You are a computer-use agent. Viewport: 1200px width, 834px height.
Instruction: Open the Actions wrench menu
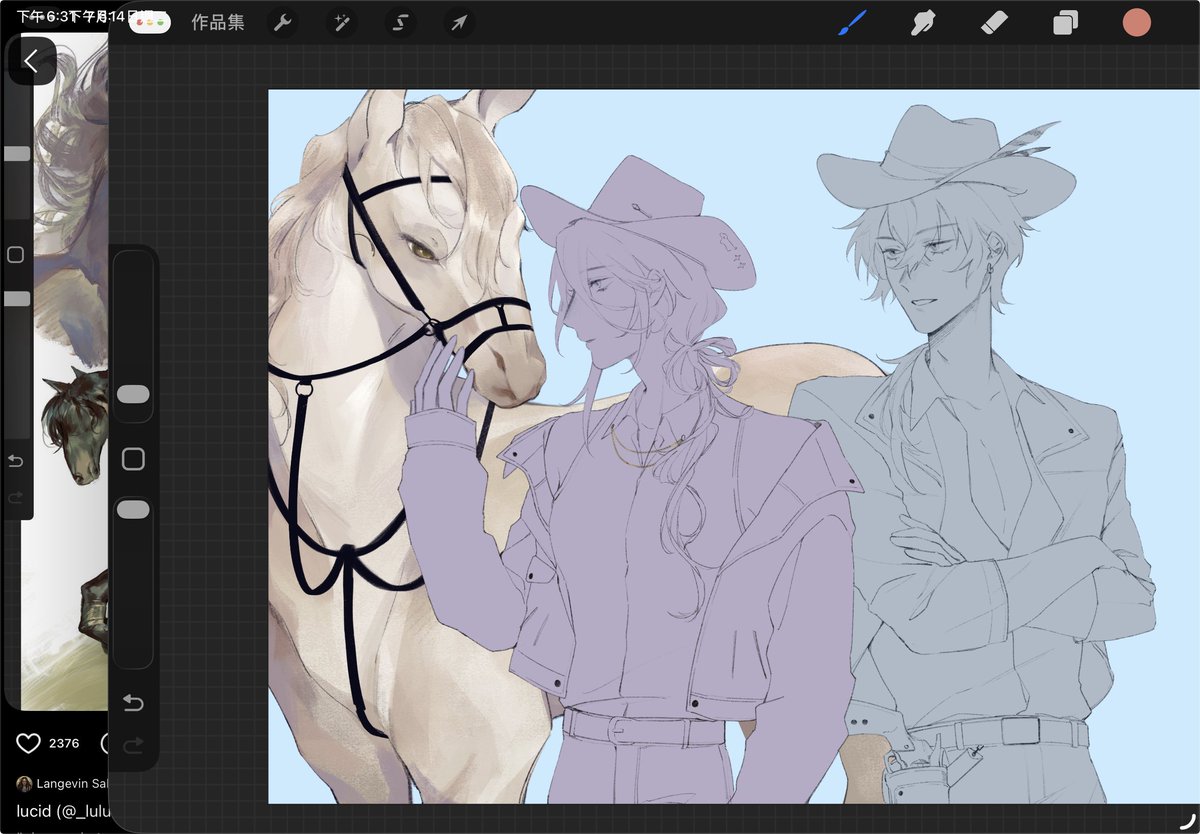point(283,23)
